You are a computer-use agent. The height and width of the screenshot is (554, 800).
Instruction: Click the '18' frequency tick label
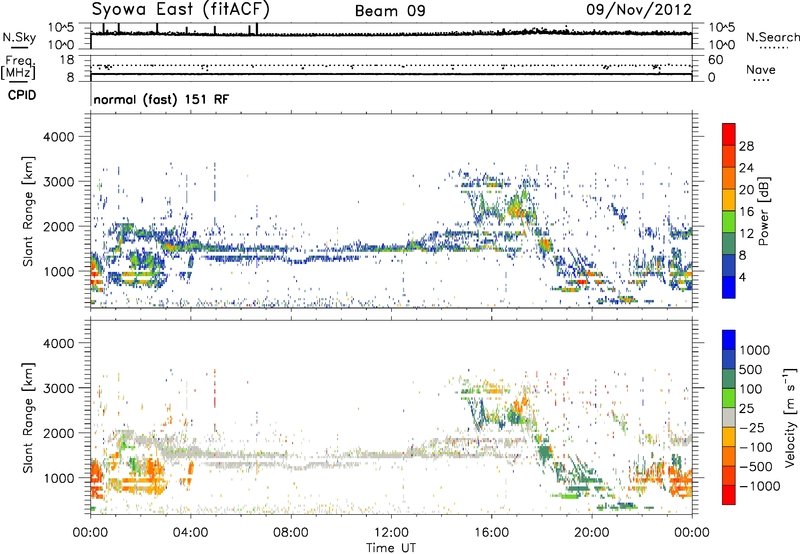click(x=67, y=60)
